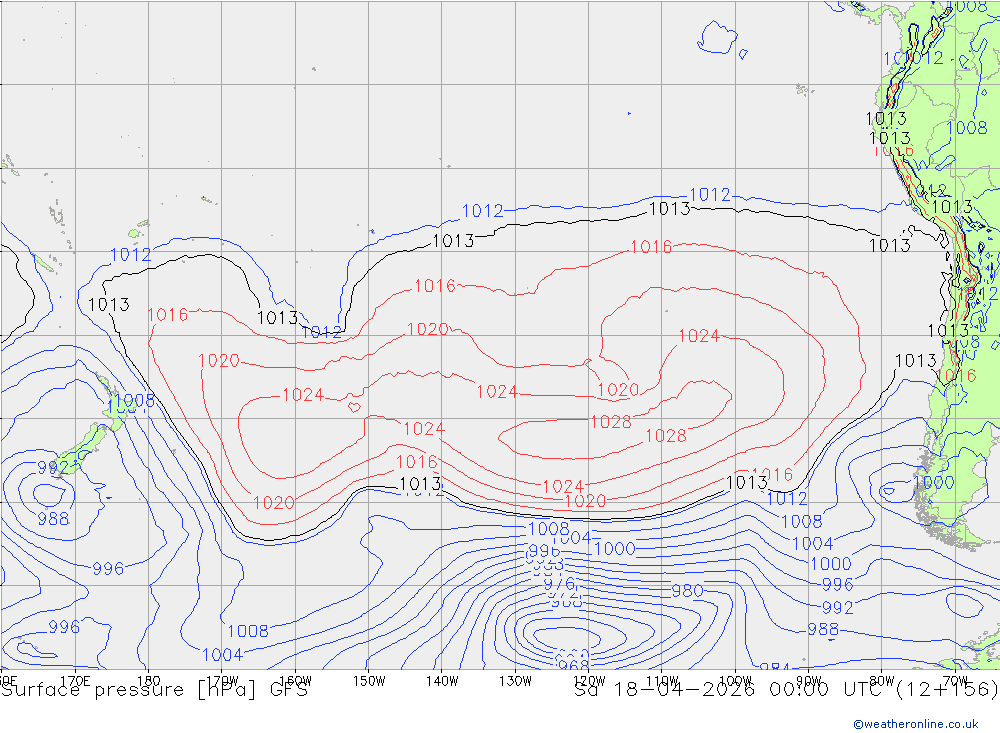The image size is (1000, 733).
Task: Select the 70W longitude axis label
Action: [955, 681]
